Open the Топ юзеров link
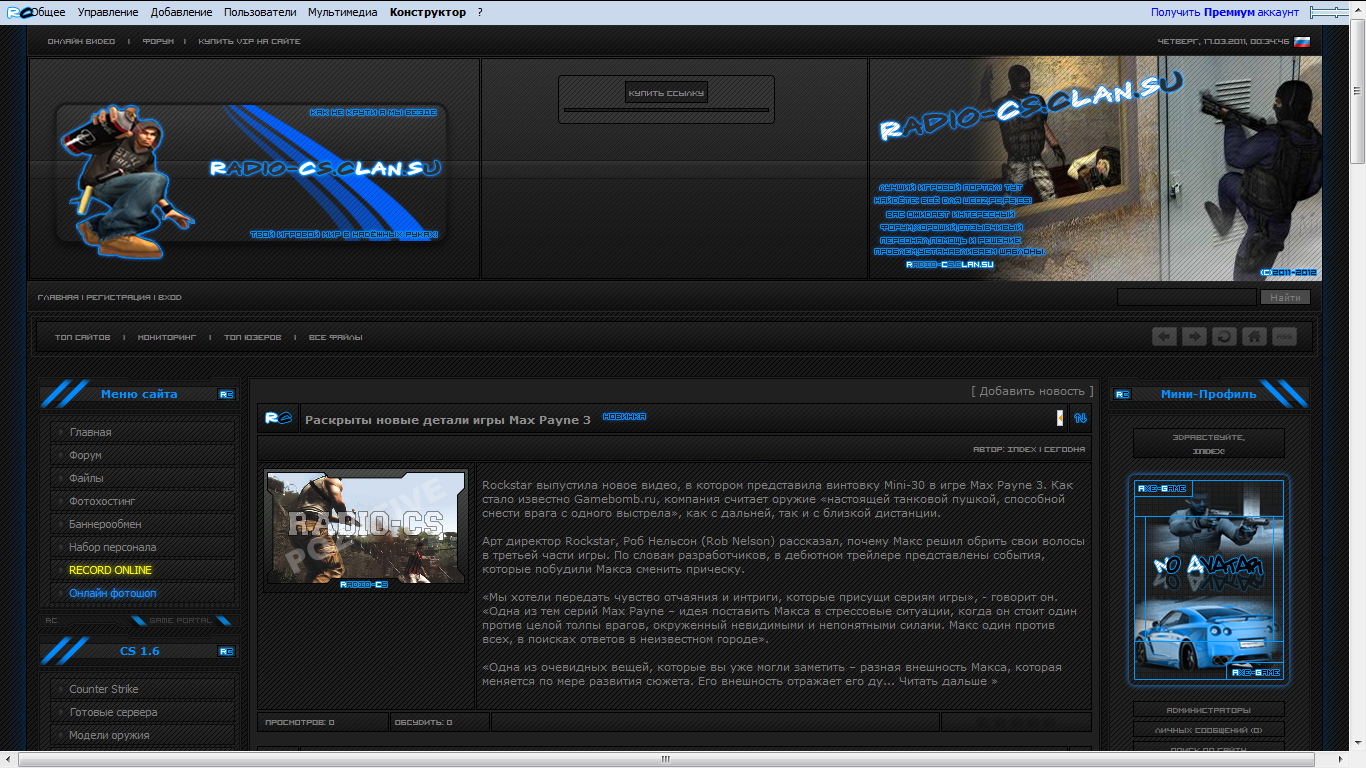The image size is (1366, 768). pos(252,338)
